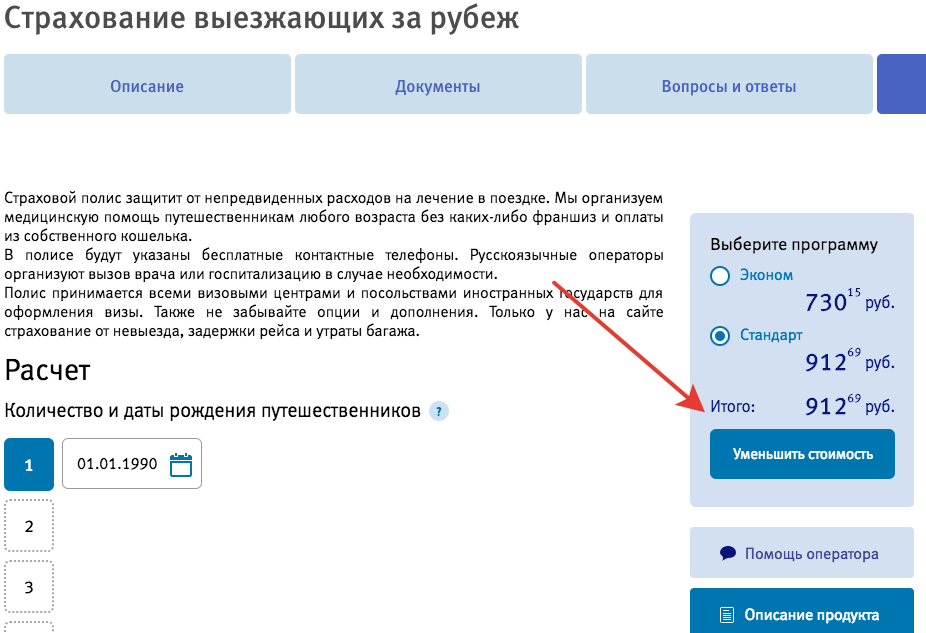
Task: Select the Описание tab
Action: click(x=147, y=84)
